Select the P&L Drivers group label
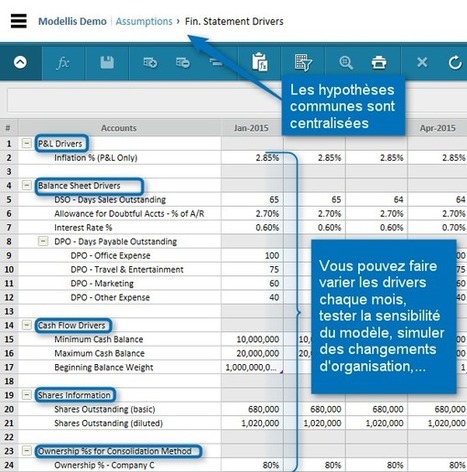 (60, 144)
